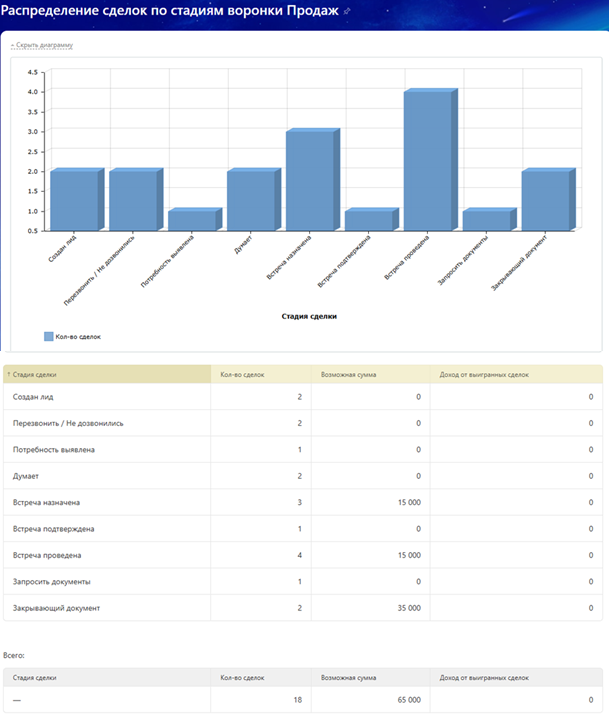Click deal count 1 for 'Запросить документы'

(299, 582)
